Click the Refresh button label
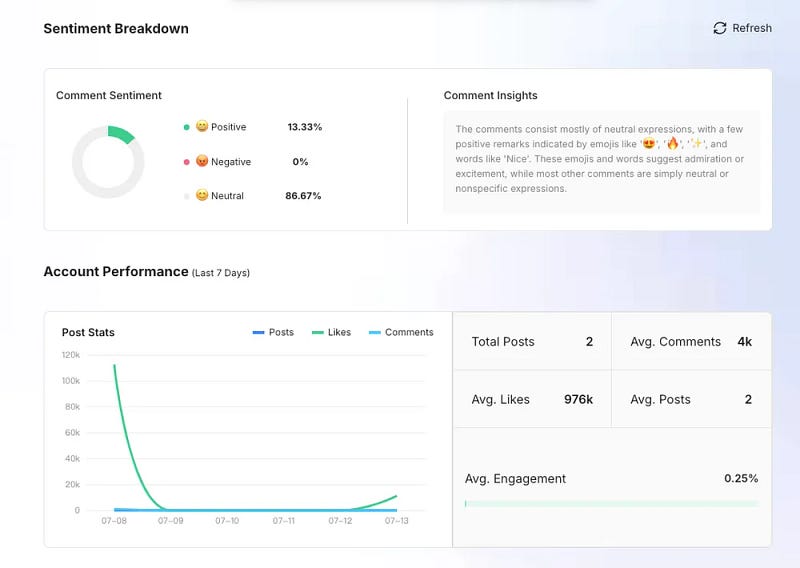Image resolution: width=800 pixels, height=568 pixels. 752,28
